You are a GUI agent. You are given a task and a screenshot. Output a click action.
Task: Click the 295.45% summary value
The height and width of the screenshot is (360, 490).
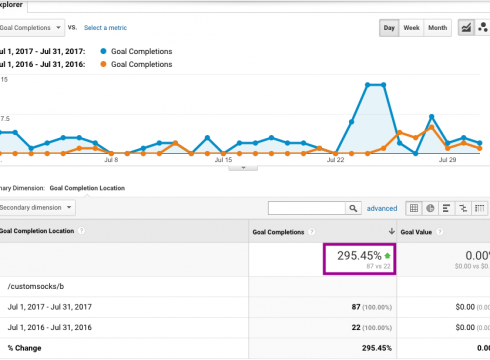(359, 256)
